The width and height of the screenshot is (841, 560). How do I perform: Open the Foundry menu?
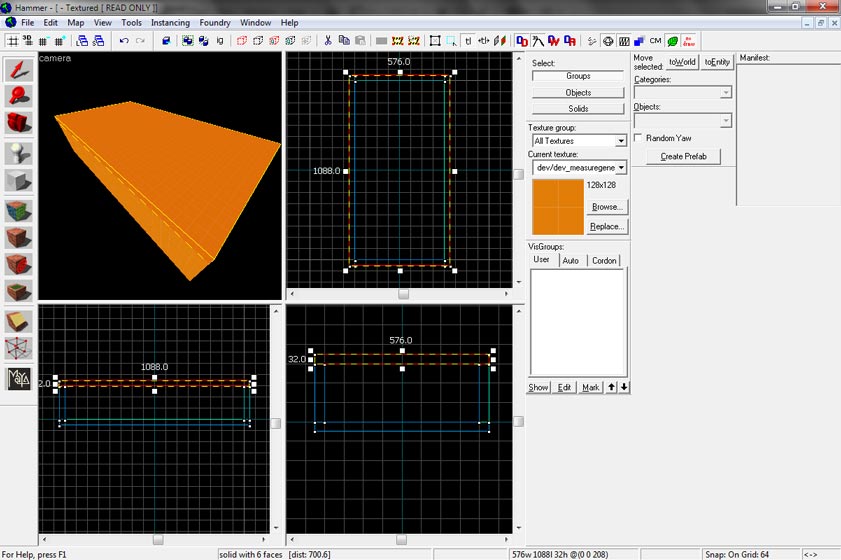215,23
